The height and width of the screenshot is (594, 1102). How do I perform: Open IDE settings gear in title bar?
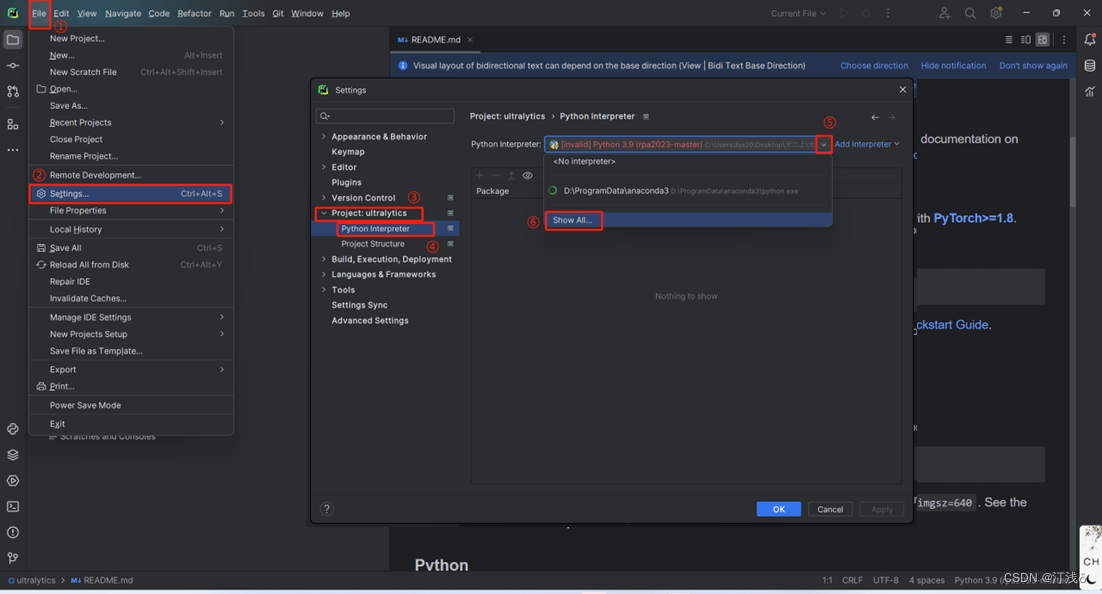[x=996, y=13]
